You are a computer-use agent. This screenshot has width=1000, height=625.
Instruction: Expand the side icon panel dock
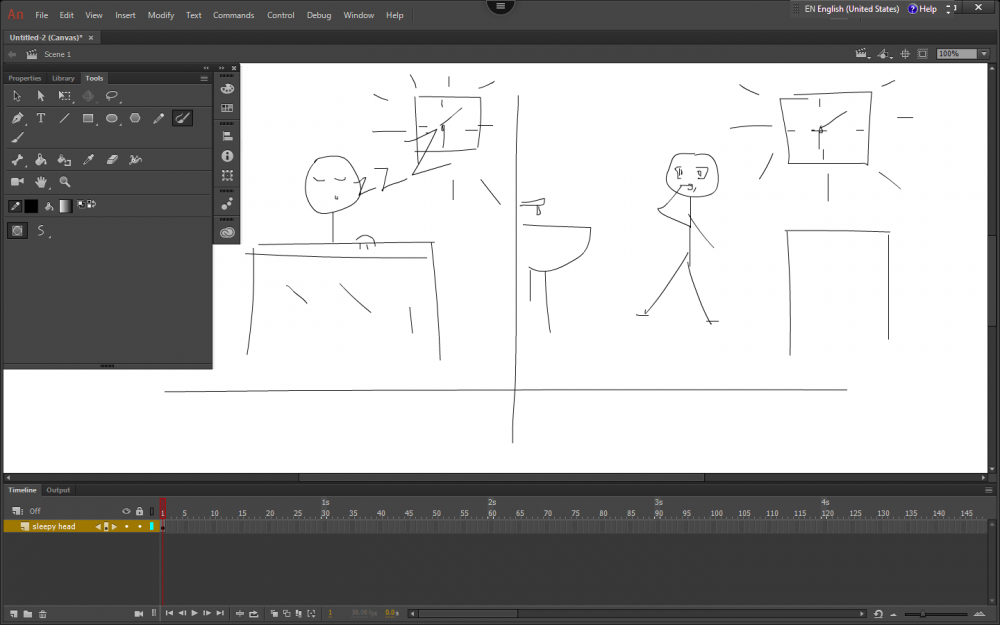coord(221,68)
